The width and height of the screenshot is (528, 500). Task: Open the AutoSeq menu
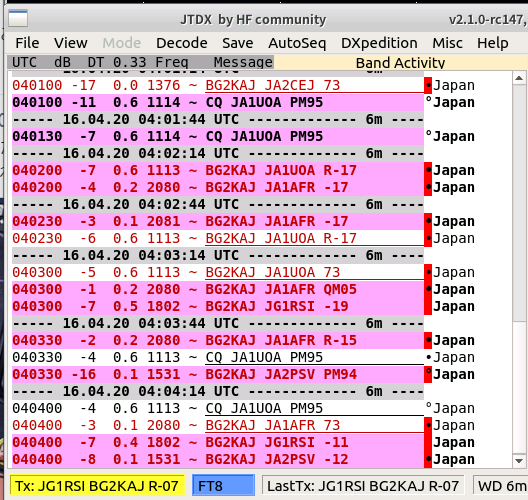(297, 43)
